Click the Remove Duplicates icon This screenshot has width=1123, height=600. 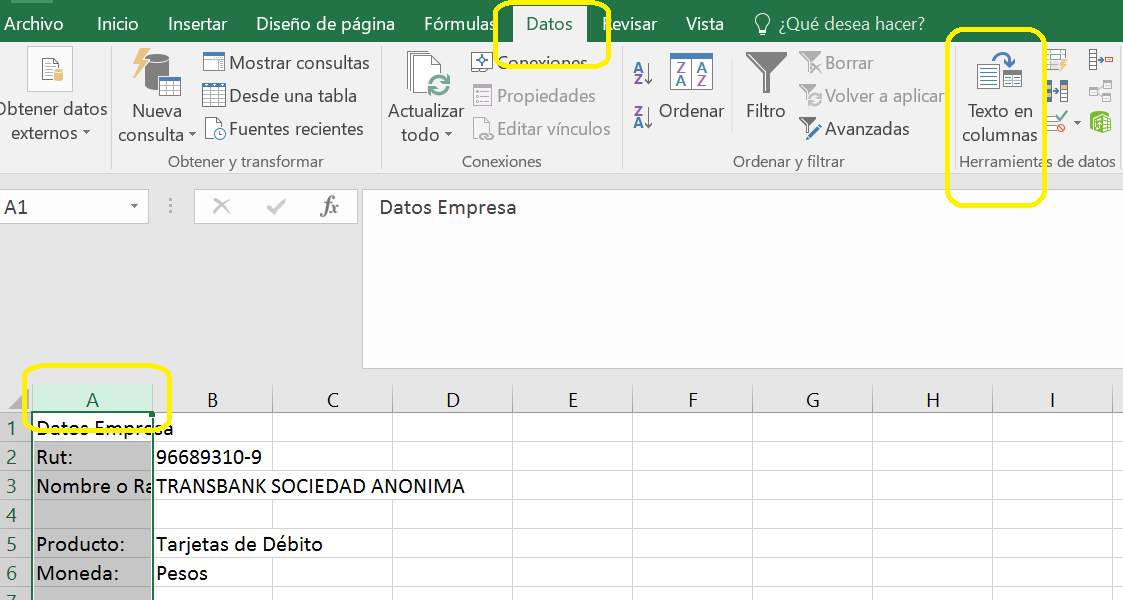point(1057,92)
